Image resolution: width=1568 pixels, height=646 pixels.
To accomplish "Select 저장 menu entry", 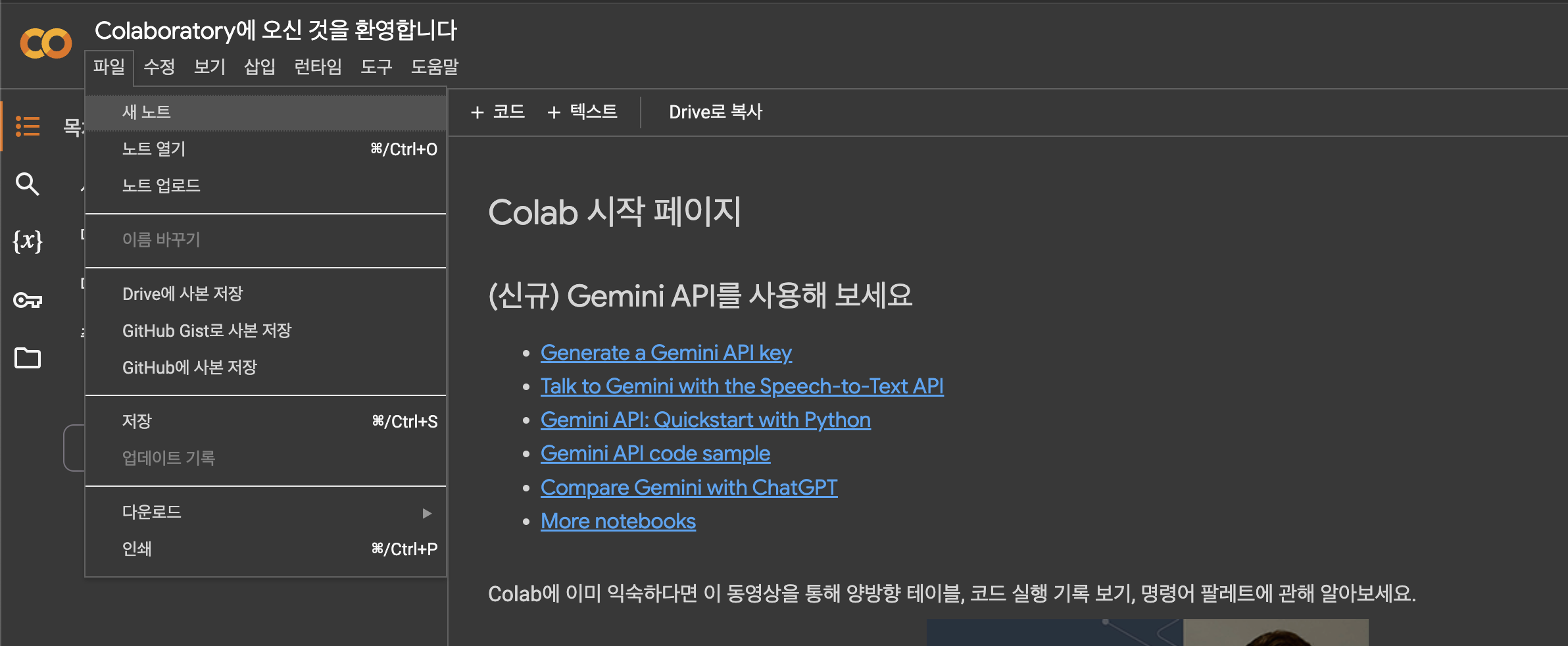I will click(266, 421).
